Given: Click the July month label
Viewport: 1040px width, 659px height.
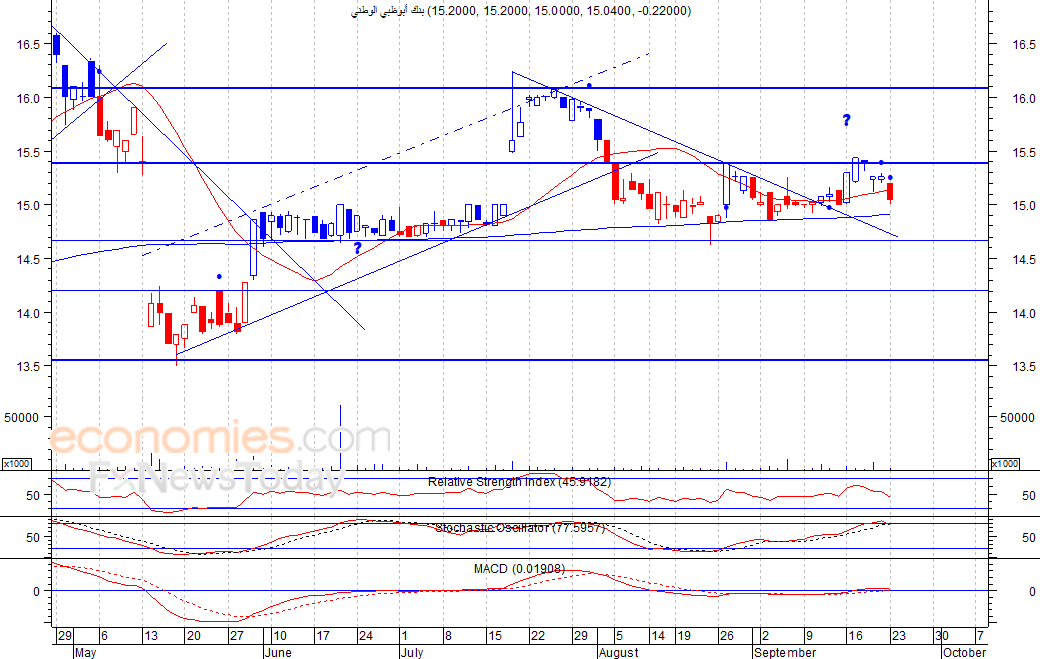Looking at the screenshot, I should point(412,652).
